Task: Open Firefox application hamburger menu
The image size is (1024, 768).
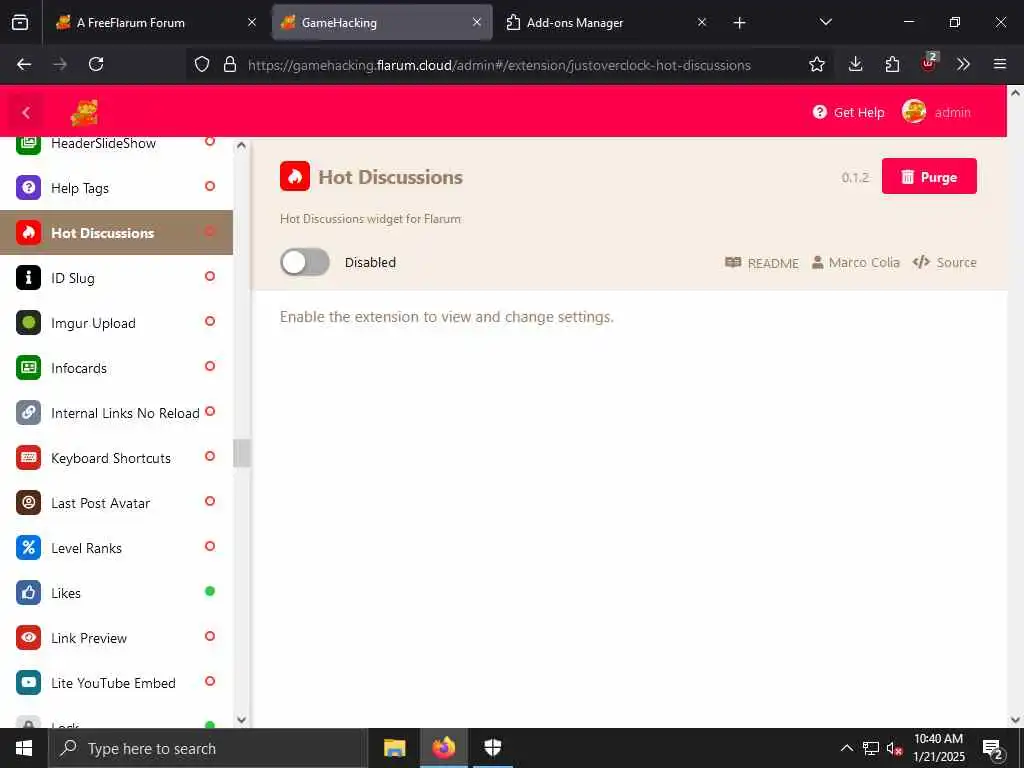Action: pyautogui.click(x=999, y=64)
